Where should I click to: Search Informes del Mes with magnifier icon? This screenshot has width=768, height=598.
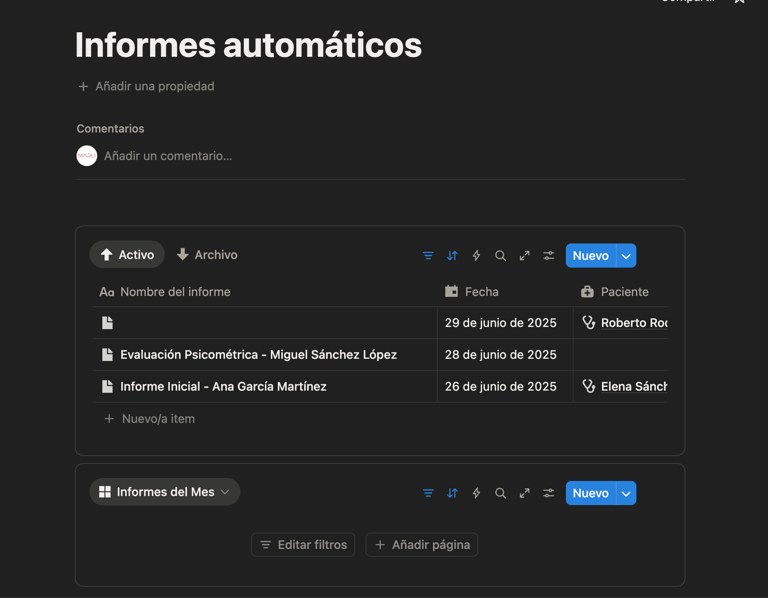[500, 493]
